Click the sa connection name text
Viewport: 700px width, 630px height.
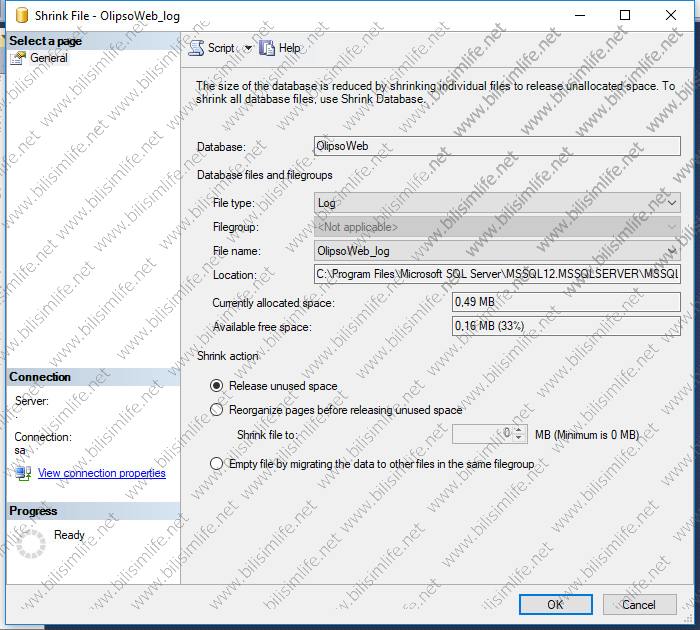(x=20, y=451)
